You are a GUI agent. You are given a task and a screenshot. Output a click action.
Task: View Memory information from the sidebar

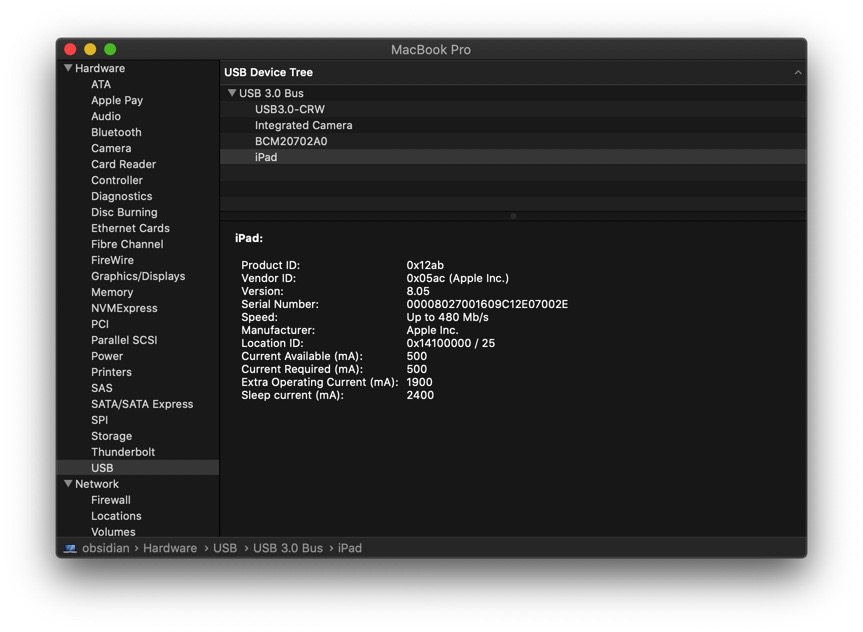click(x=112, y=292)
